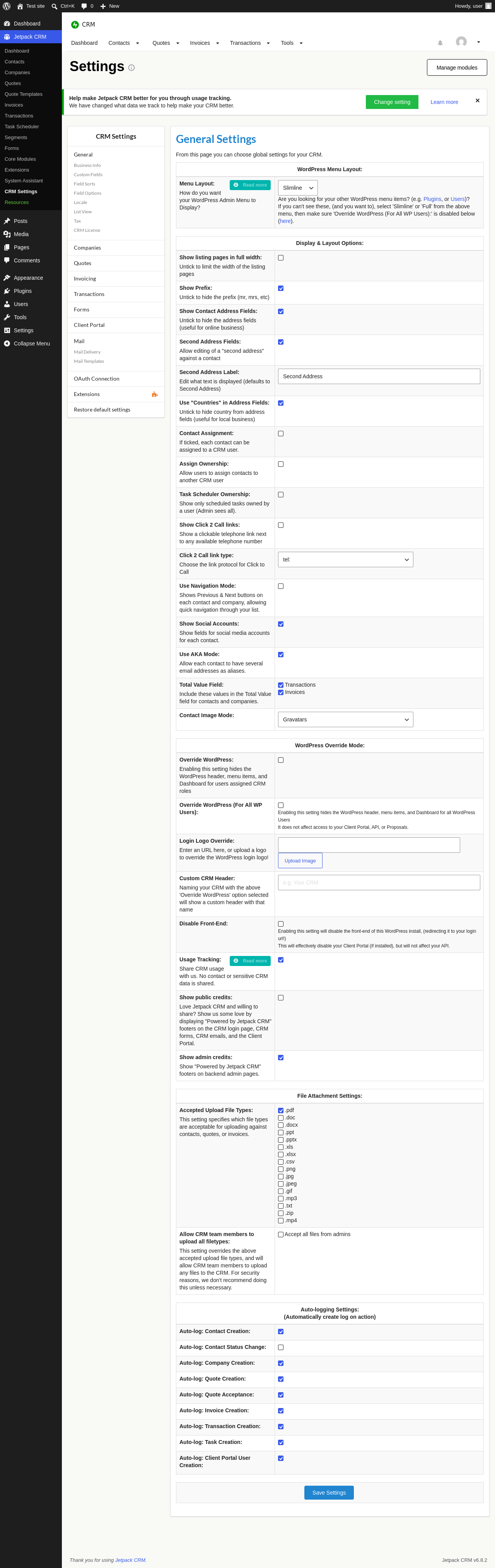The height and width of the screenshot is (1568, 495).
Task: Open Restore default settings link
Action: pyautogui.click(x=116, y=410)
